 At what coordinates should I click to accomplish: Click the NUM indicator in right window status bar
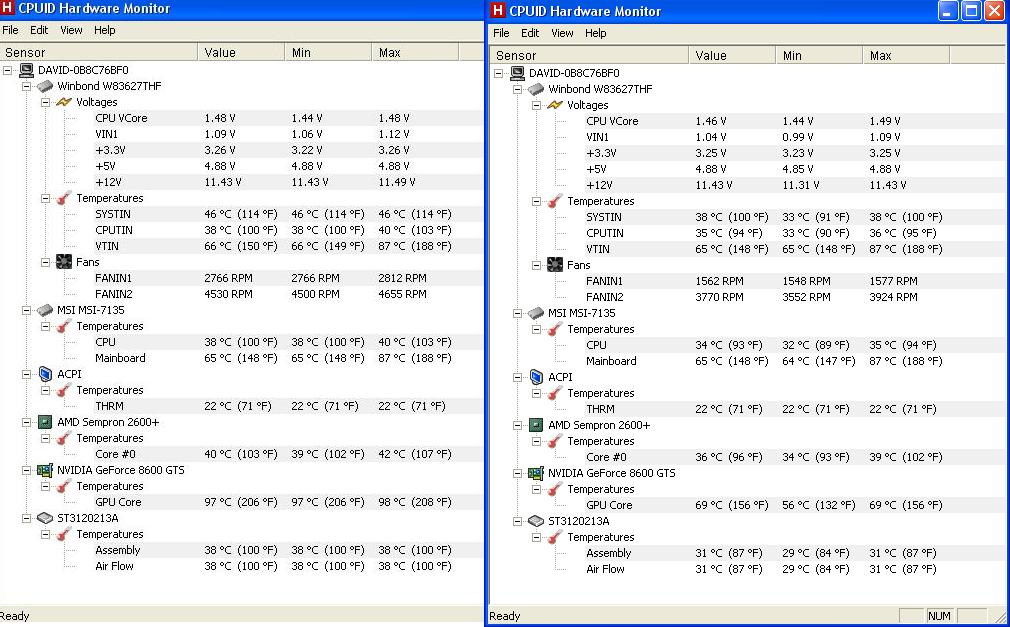coord(939,616)
